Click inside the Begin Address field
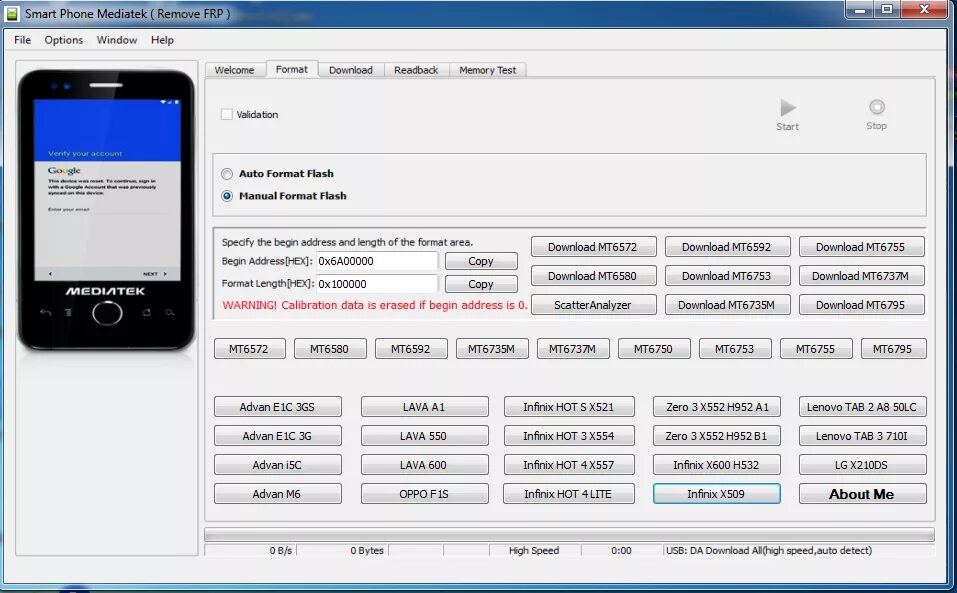The height and width of the screenshot is (593, 957). click(380, 260)
